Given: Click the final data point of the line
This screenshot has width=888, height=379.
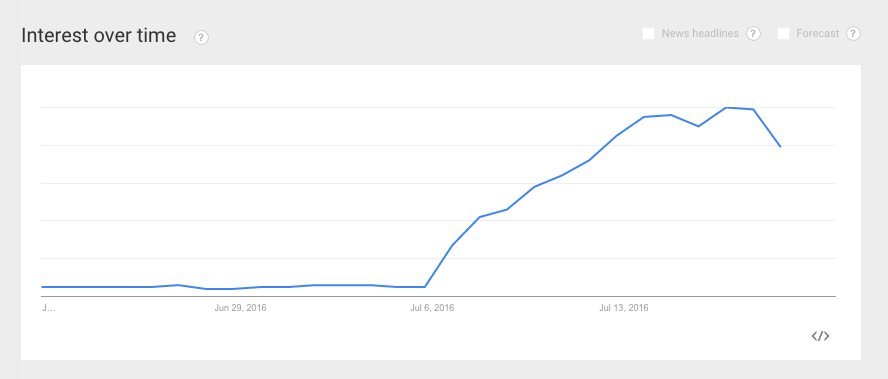Looking at the screenshot, I should (x=780, y=147).
